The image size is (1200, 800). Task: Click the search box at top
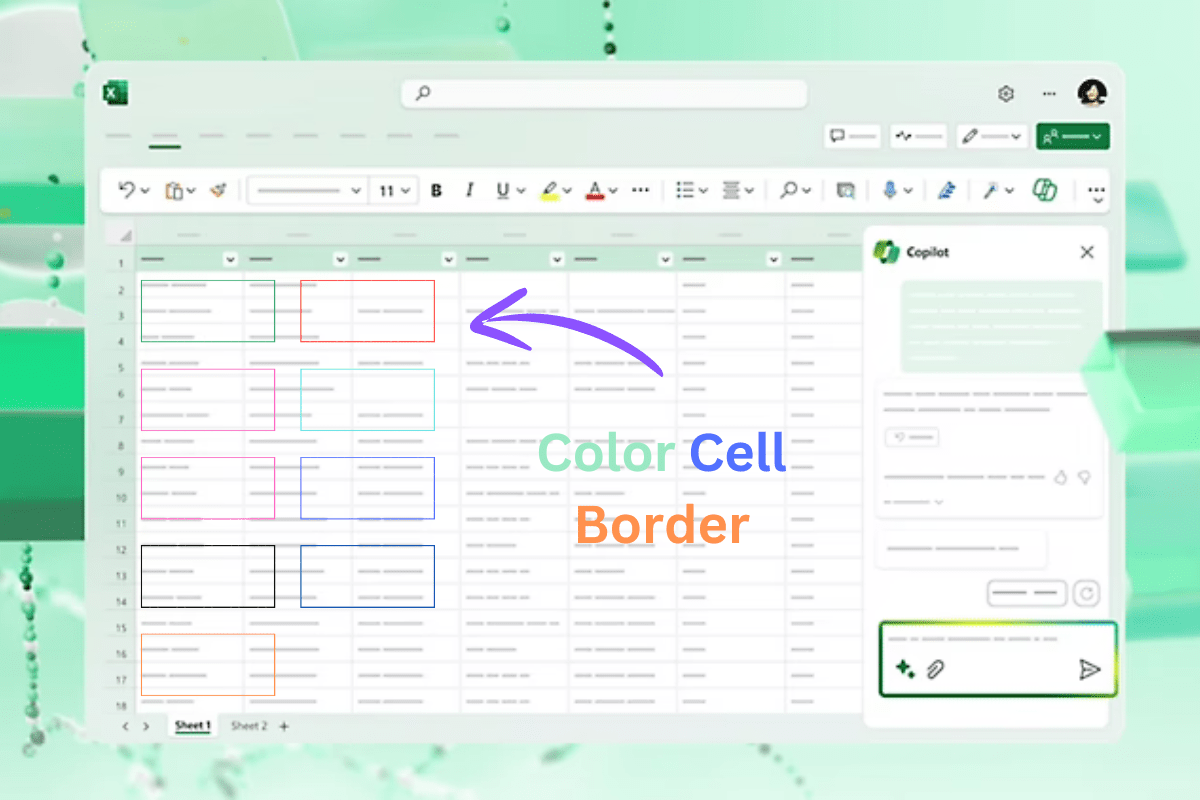pyautogui.click(x=604, y=93)
